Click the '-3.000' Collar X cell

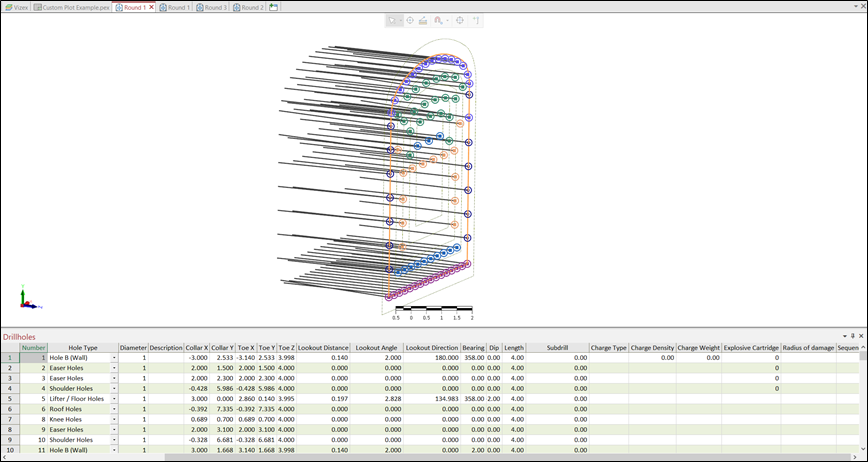[197, 358]
